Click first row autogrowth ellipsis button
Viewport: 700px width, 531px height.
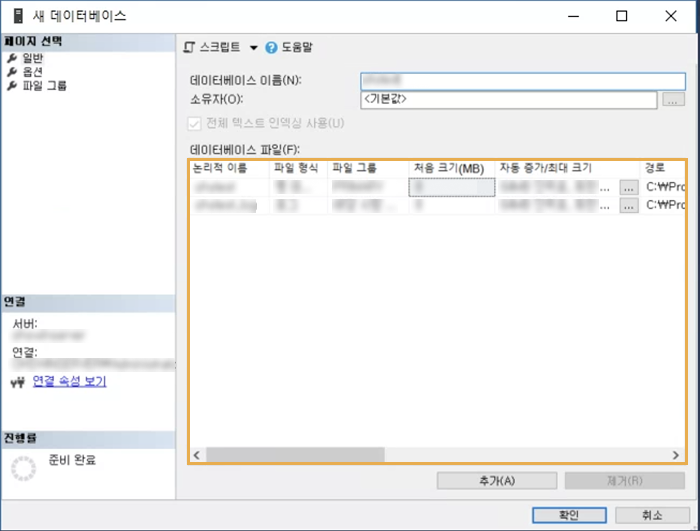(628, 187)
